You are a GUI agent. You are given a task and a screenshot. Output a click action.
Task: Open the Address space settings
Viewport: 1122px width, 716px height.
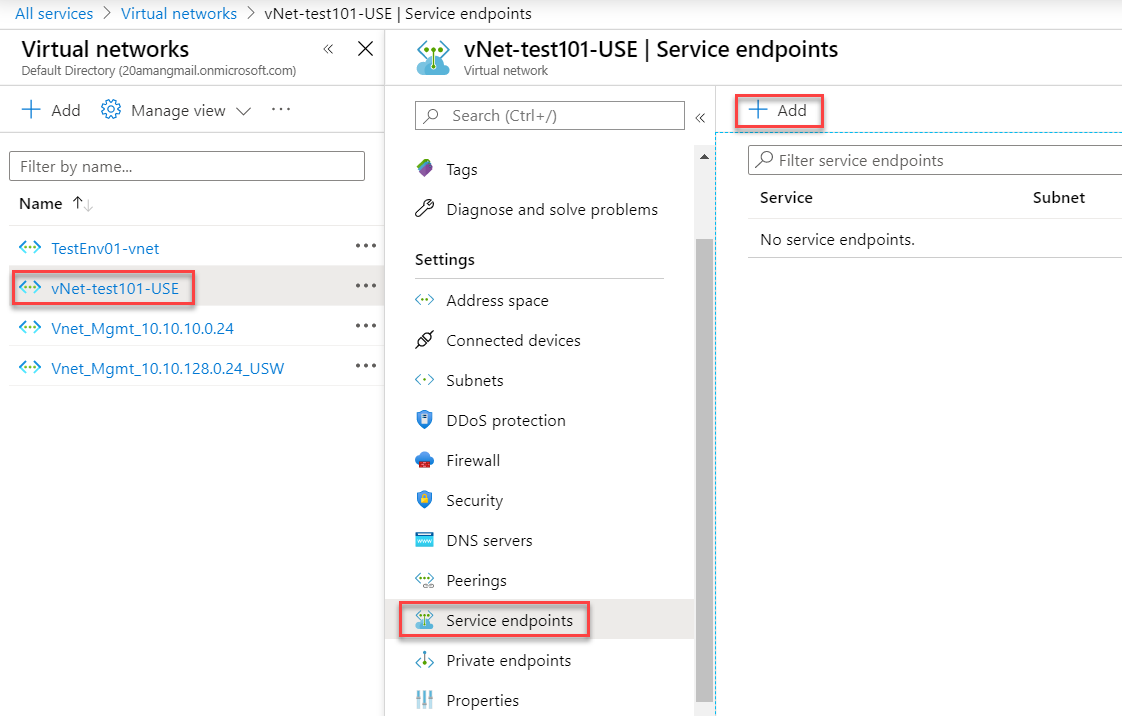(497, 300)
